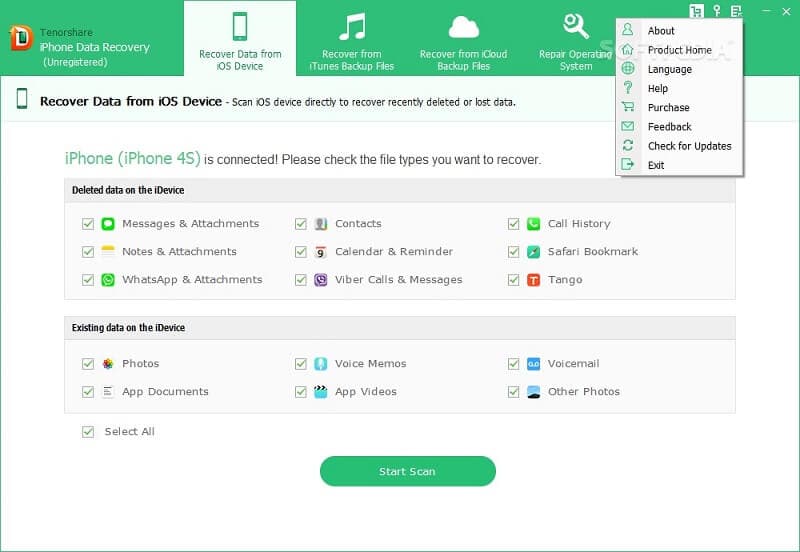Click the green Call History phone icon
The height and width of the screenshot is (552, 800).
(534, 224)
